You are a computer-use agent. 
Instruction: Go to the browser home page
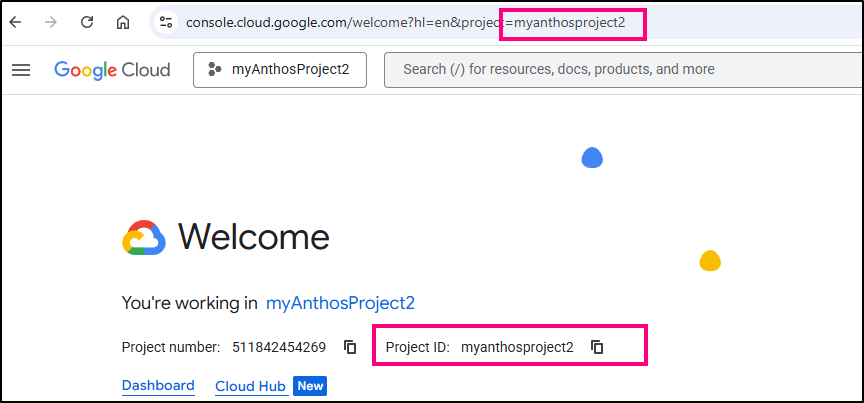point(122,22)
